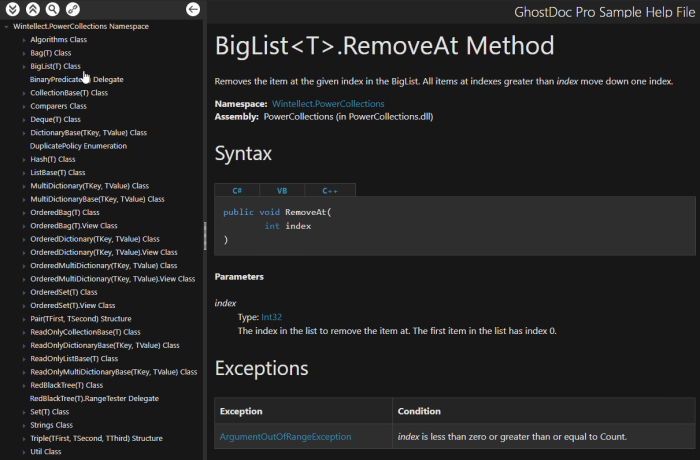The image size is (700, 460).
Task: Select BinaryPredicate Delegate in tree
Action: [76, 79]
